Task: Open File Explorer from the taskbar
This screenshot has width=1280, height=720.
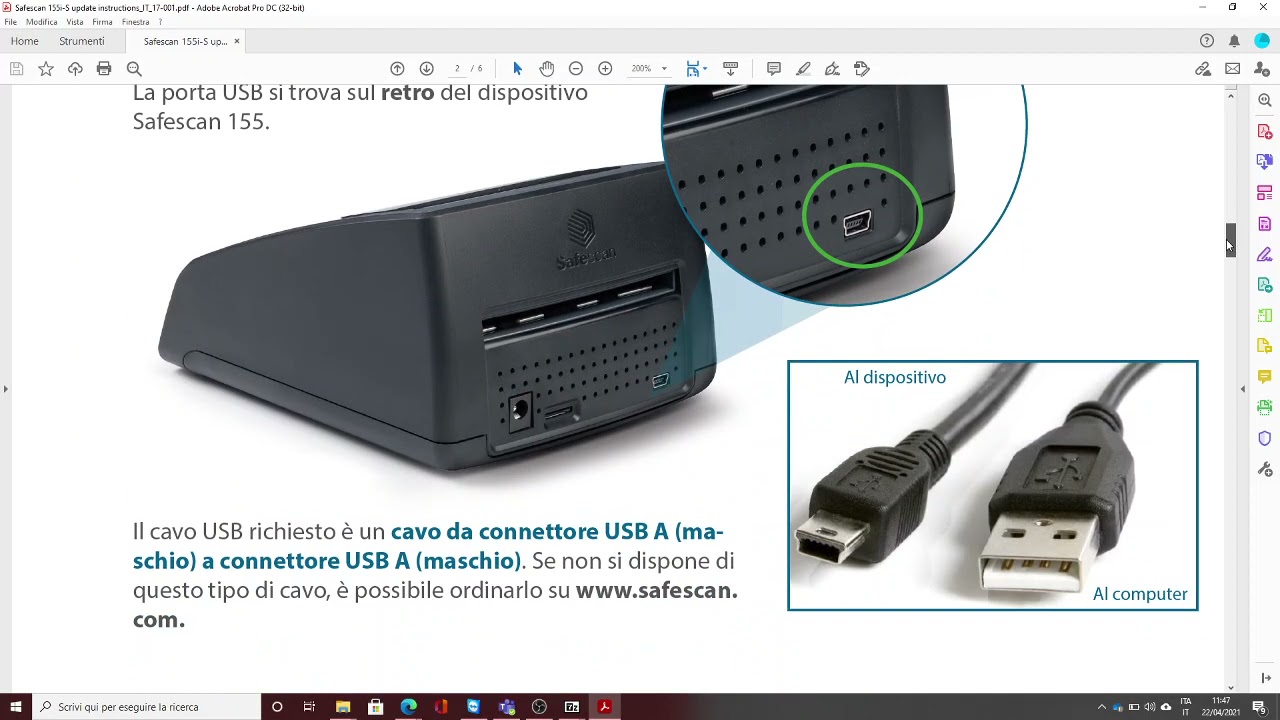Action: 343,707
